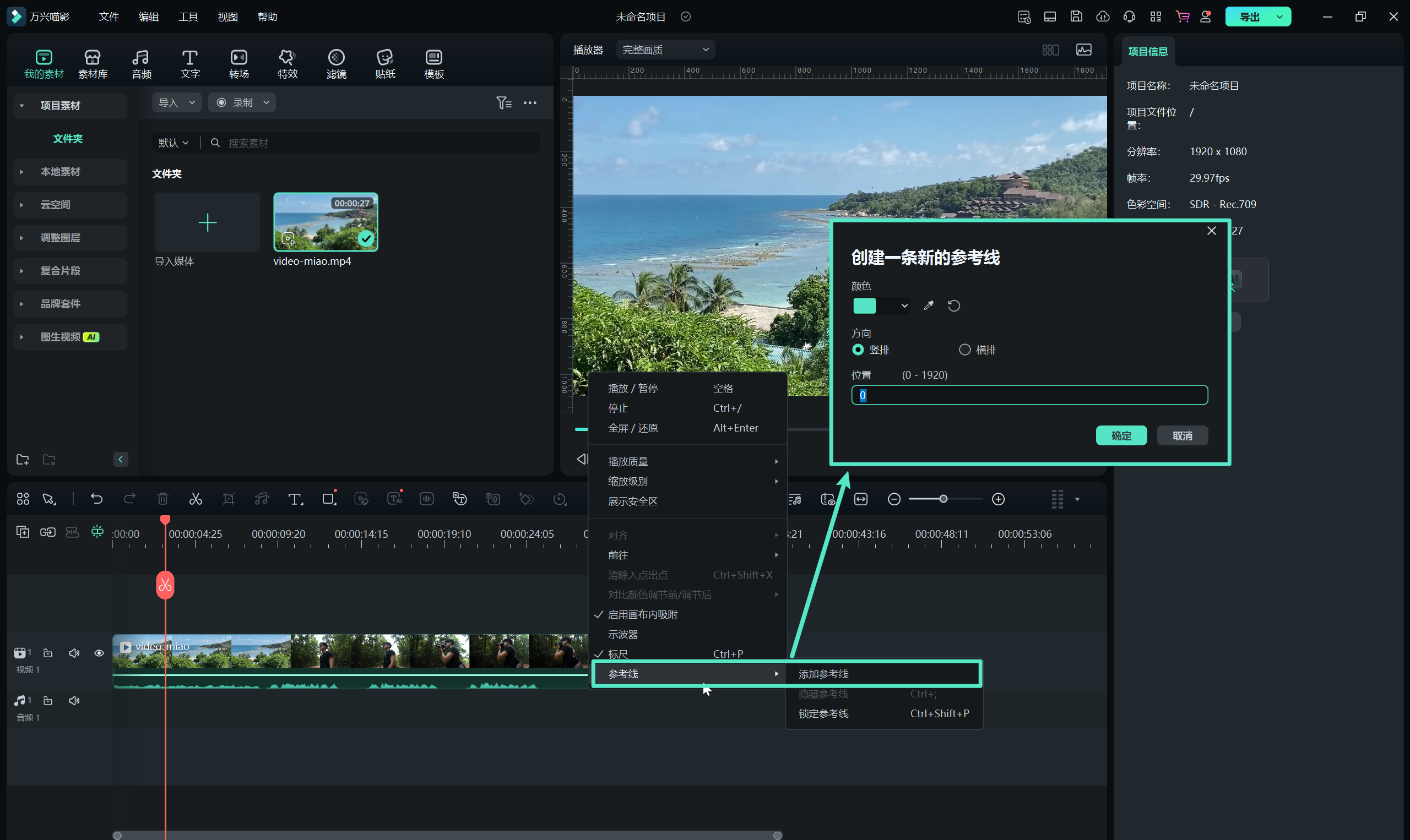Viewport: 1410px width, 840px height.
Task: Hide video track 1 with eye icon
Action: (x=99, y=653)
